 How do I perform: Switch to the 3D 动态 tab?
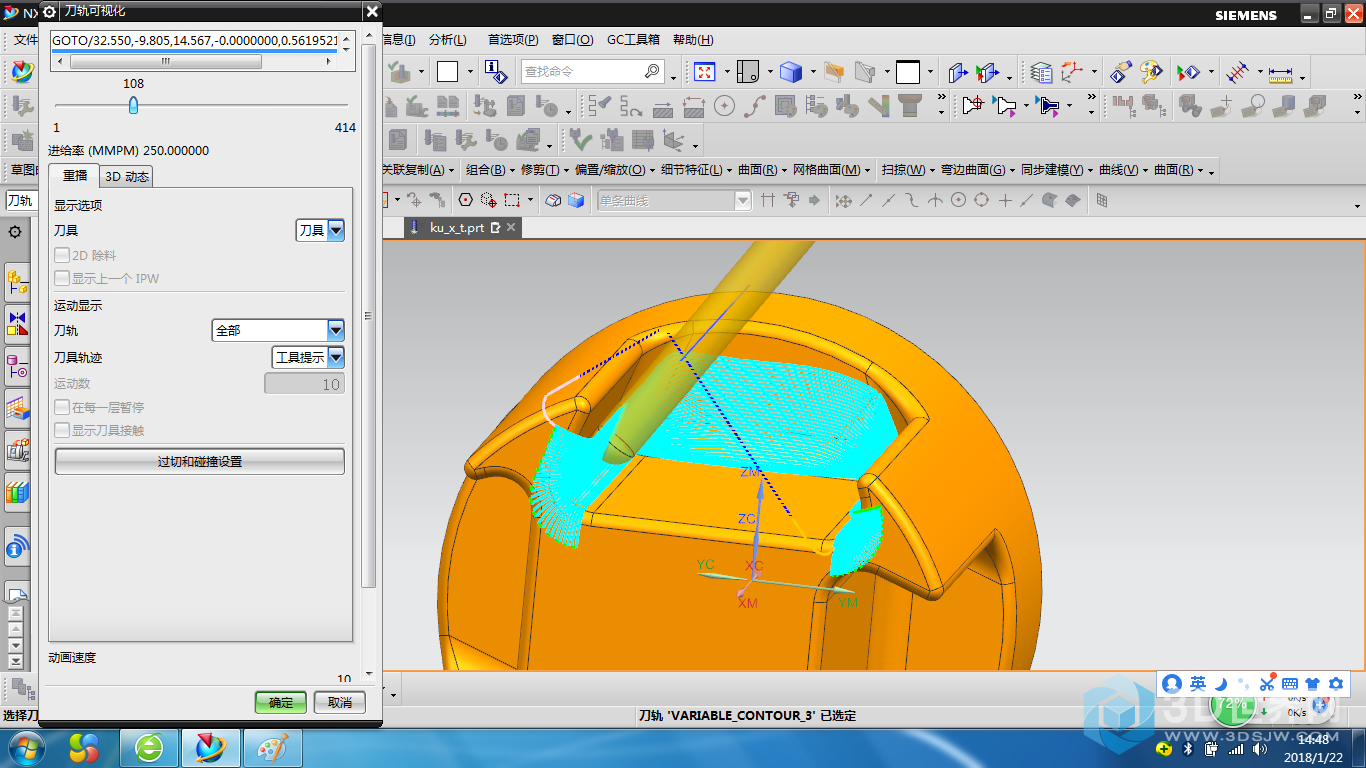click(126, 177)
